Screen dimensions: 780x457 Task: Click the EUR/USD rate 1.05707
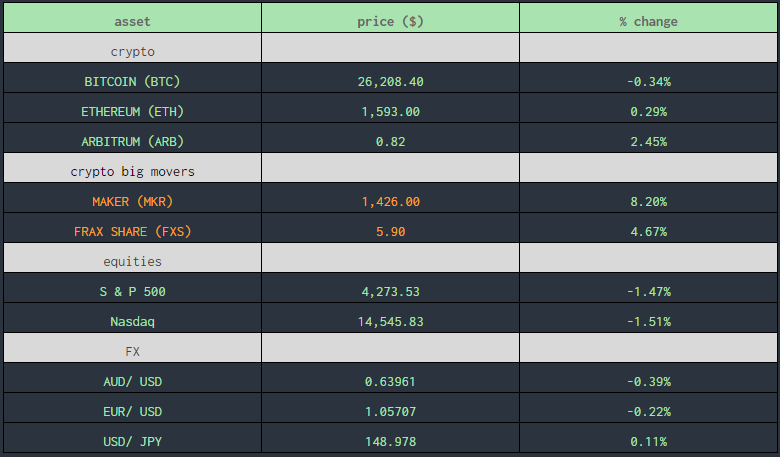click(390, 412)
